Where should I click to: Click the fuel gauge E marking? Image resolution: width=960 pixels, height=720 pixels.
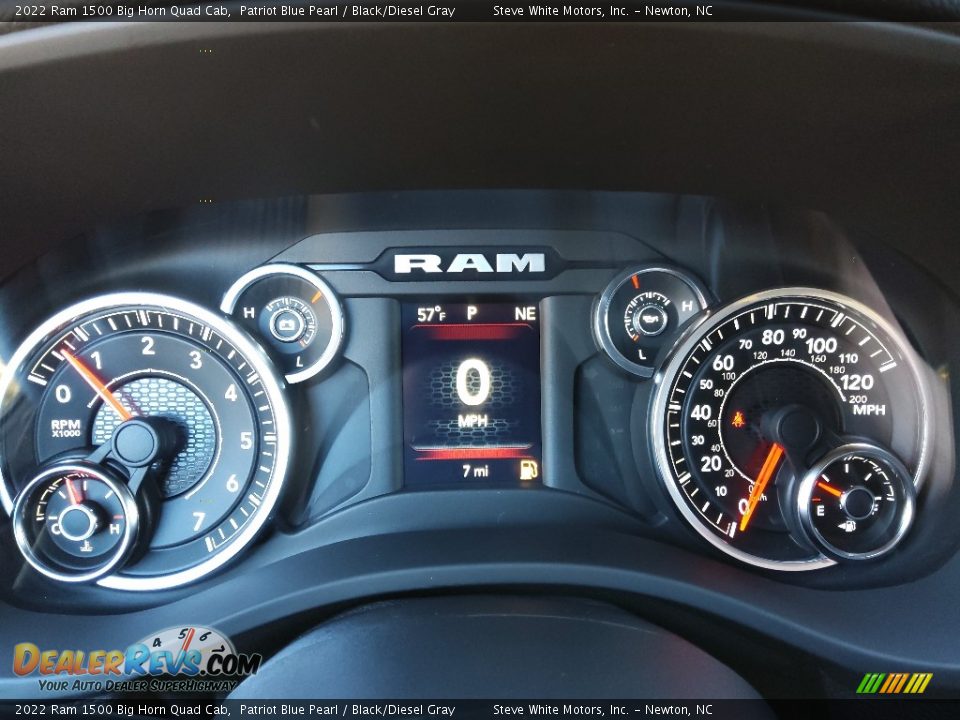click(x=820, y=511)
